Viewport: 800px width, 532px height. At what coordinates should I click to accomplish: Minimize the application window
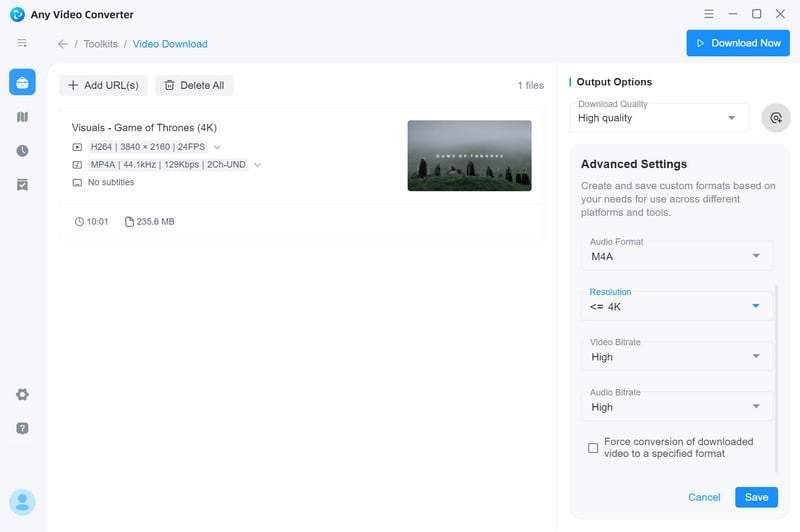tap(733, 14)
